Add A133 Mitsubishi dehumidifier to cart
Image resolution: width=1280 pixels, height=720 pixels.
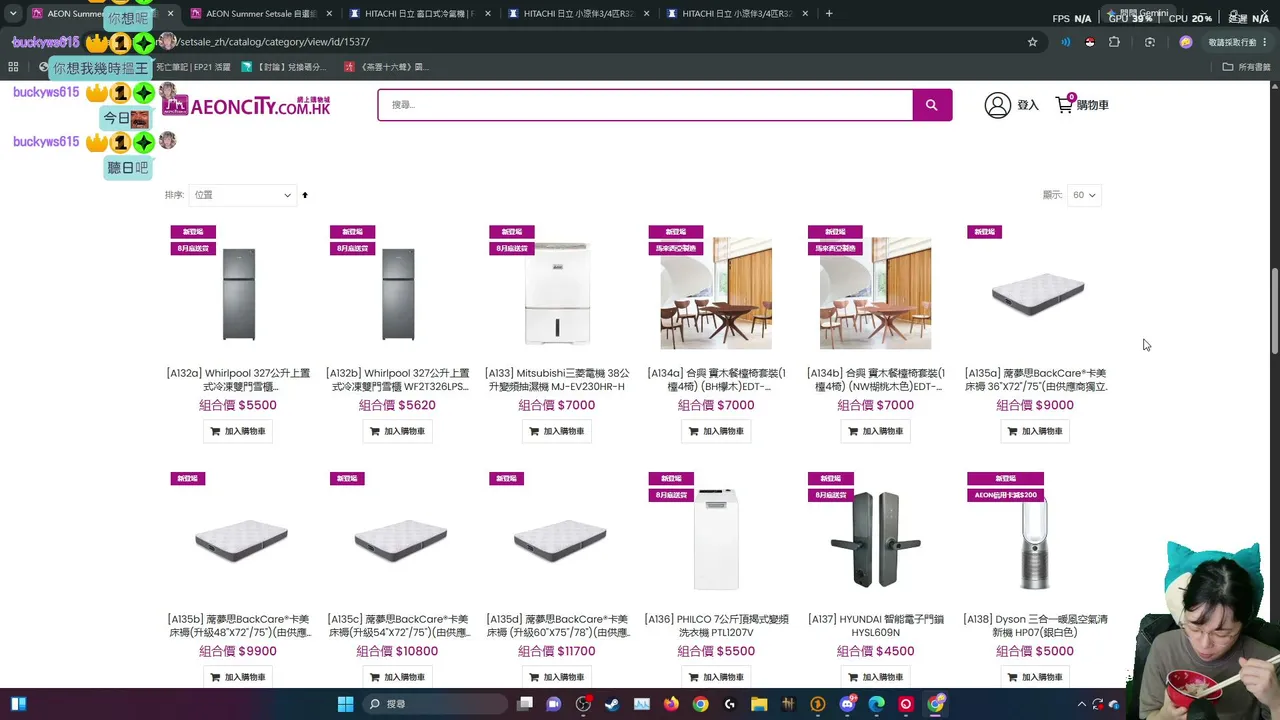(x=557, y=431)
